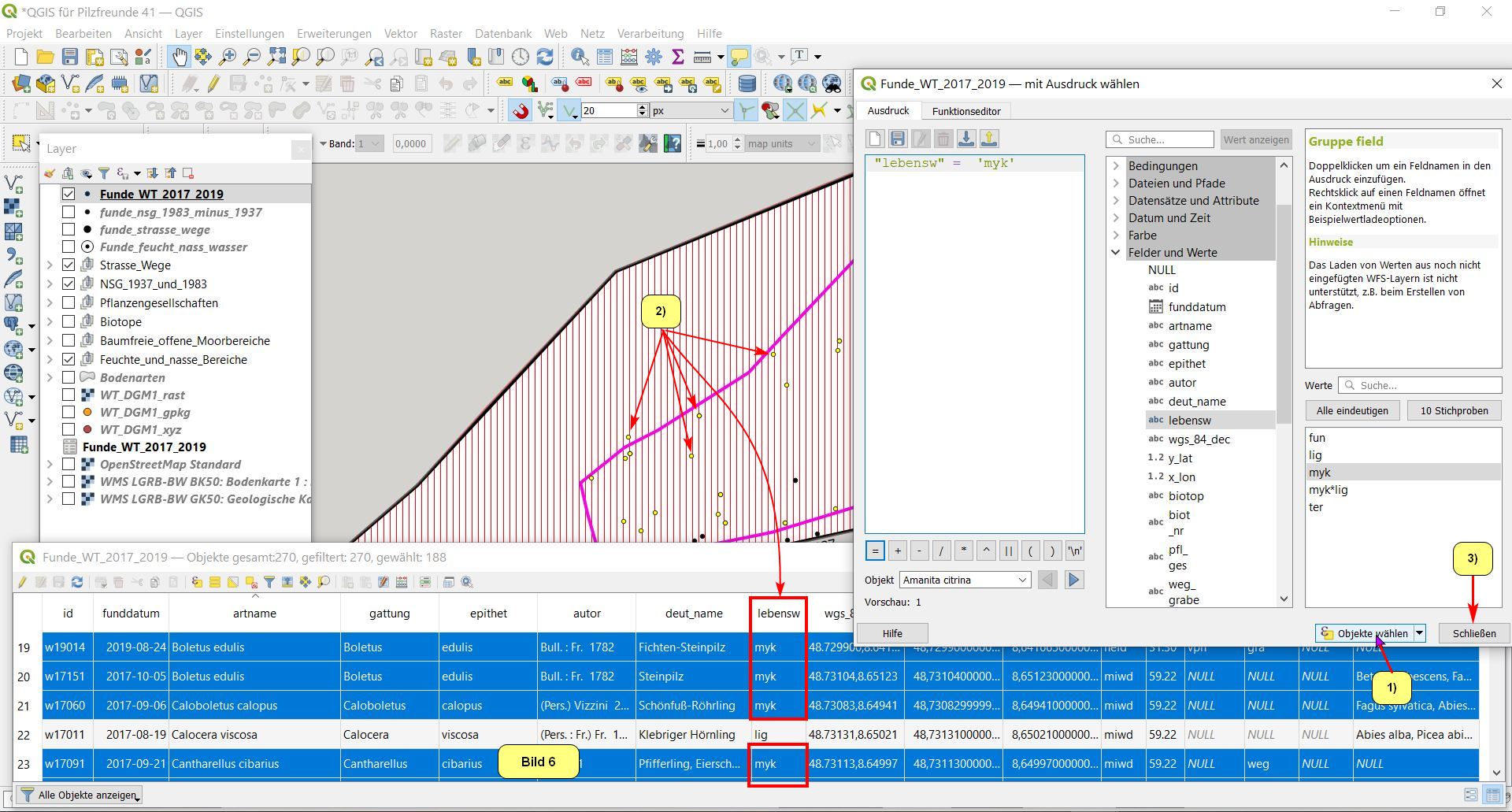Click the Refresh map icon
Image resolution: width=1512 pixels, height=812 pixels.
(x=545, y=57)
